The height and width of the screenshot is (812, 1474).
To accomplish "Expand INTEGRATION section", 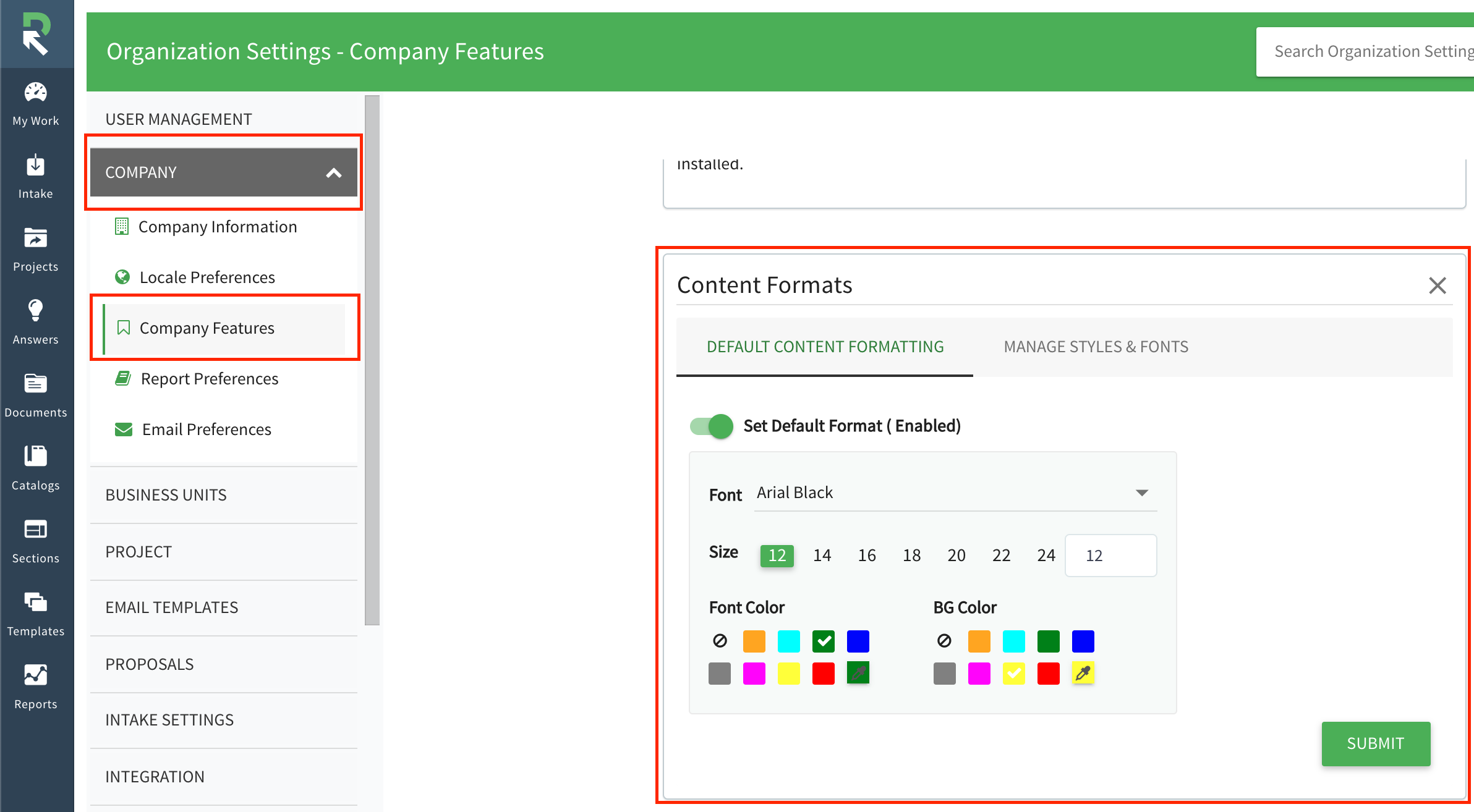I will (x=224, y=777).
